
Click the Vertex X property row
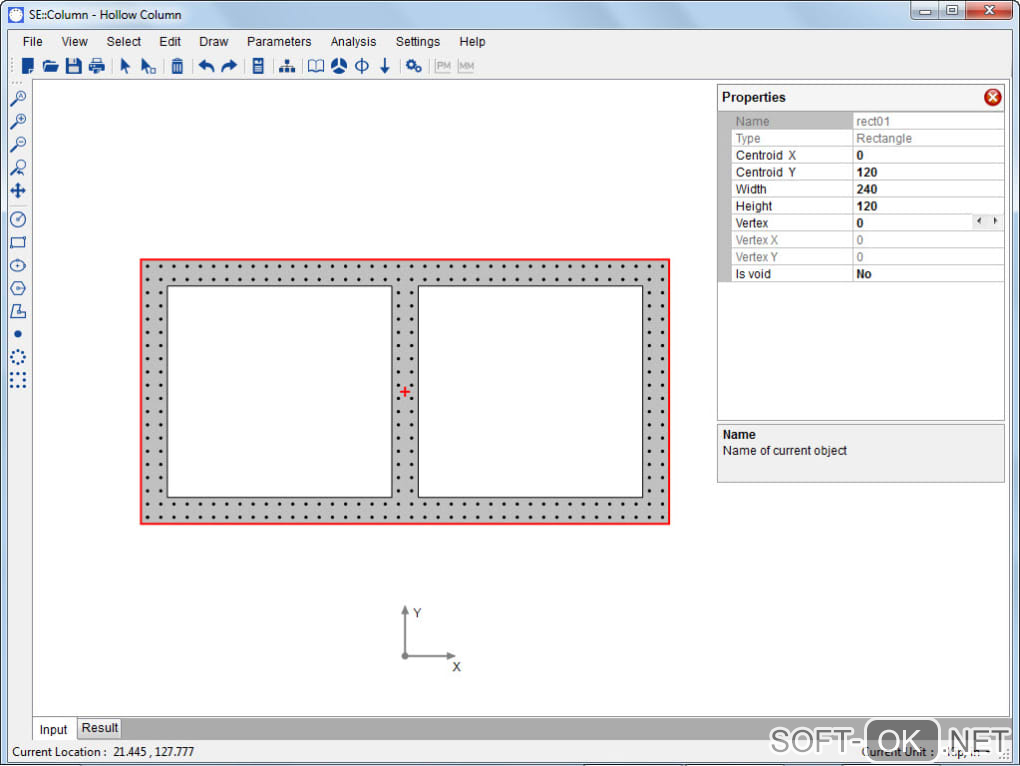click(x=868, y=240)
